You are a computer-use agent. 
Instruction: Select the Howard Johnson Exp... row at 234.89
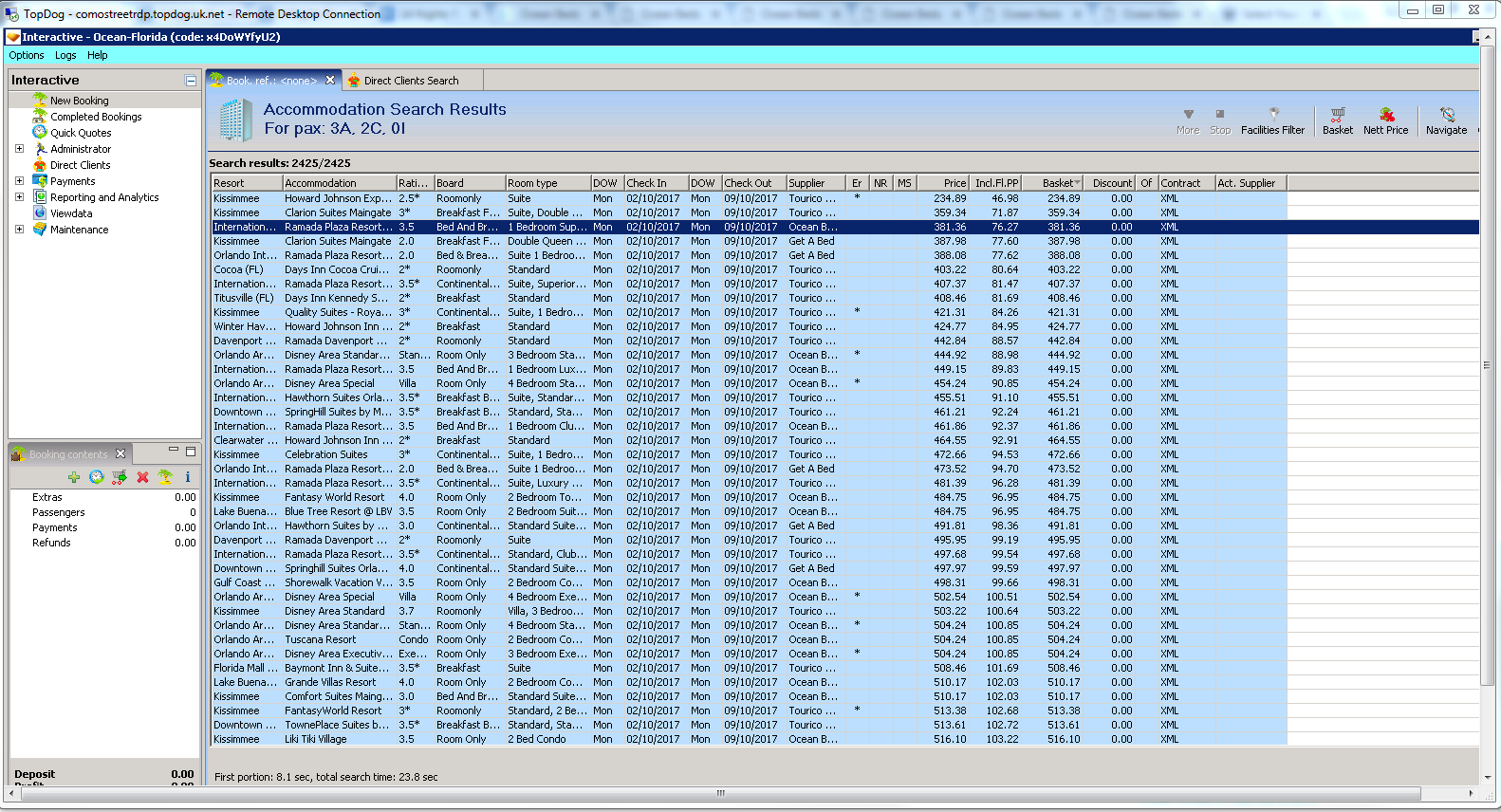pos(750,198)
